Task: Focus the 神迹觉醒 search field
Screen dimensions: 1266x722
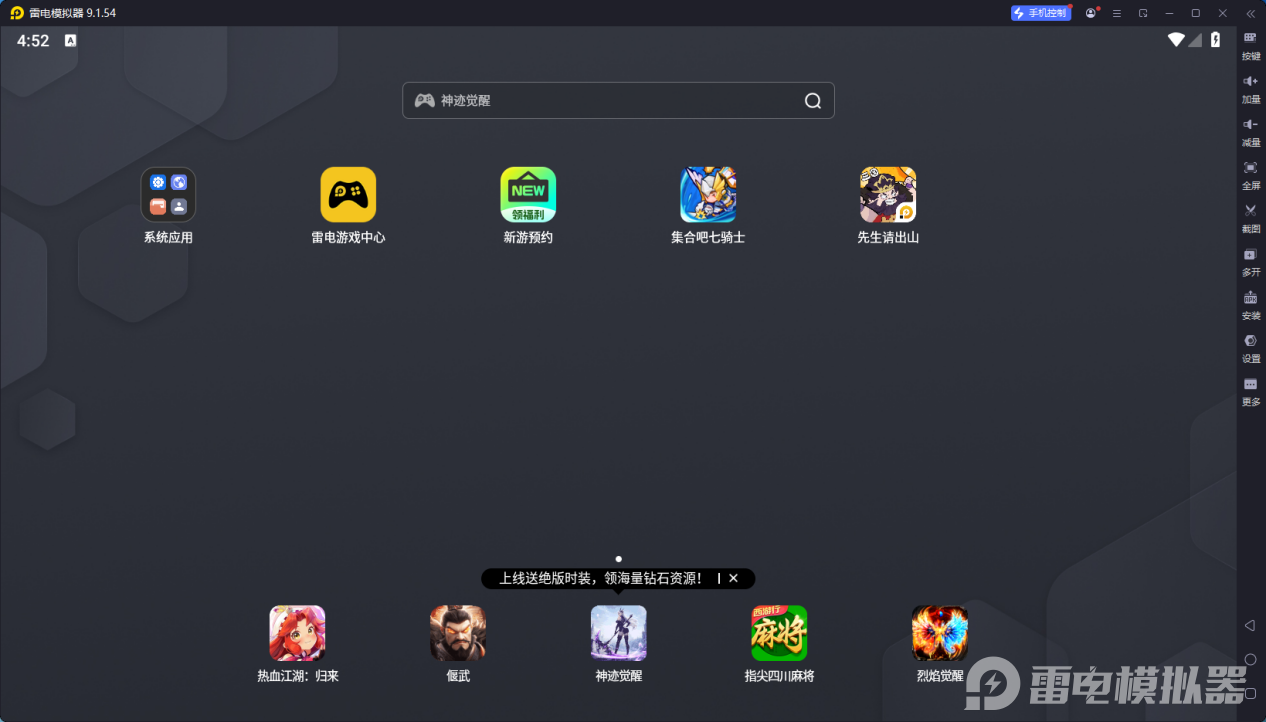Action: coord(618,101)
